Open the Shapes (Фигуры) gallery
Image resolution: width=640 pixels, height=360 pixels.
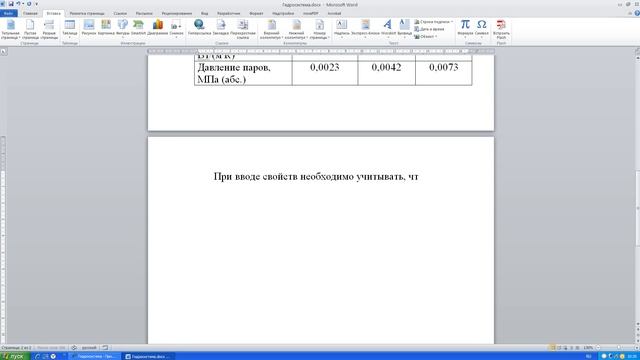point(122,28)
